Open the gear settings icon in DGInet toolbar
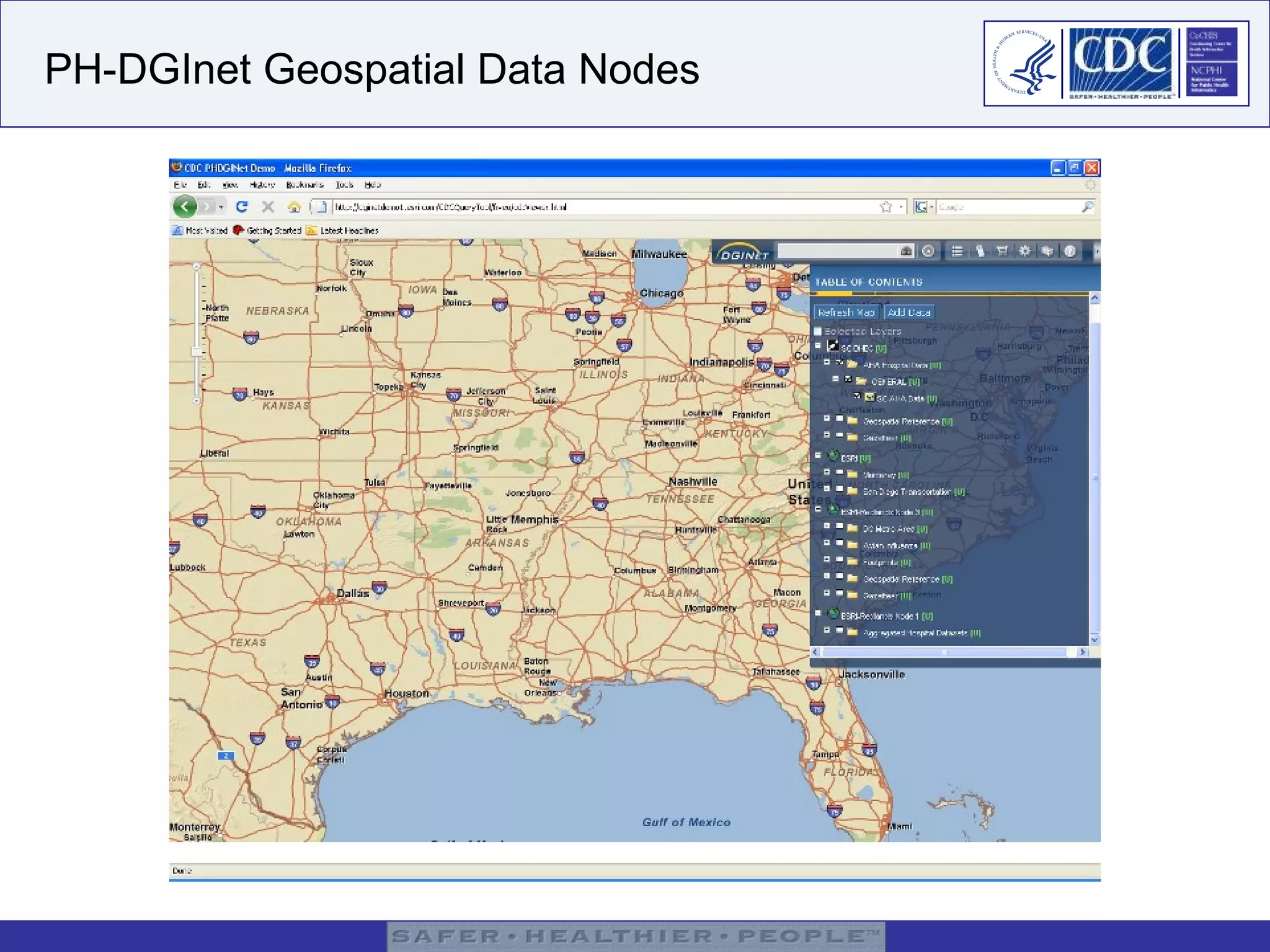 click(1024, 251)
